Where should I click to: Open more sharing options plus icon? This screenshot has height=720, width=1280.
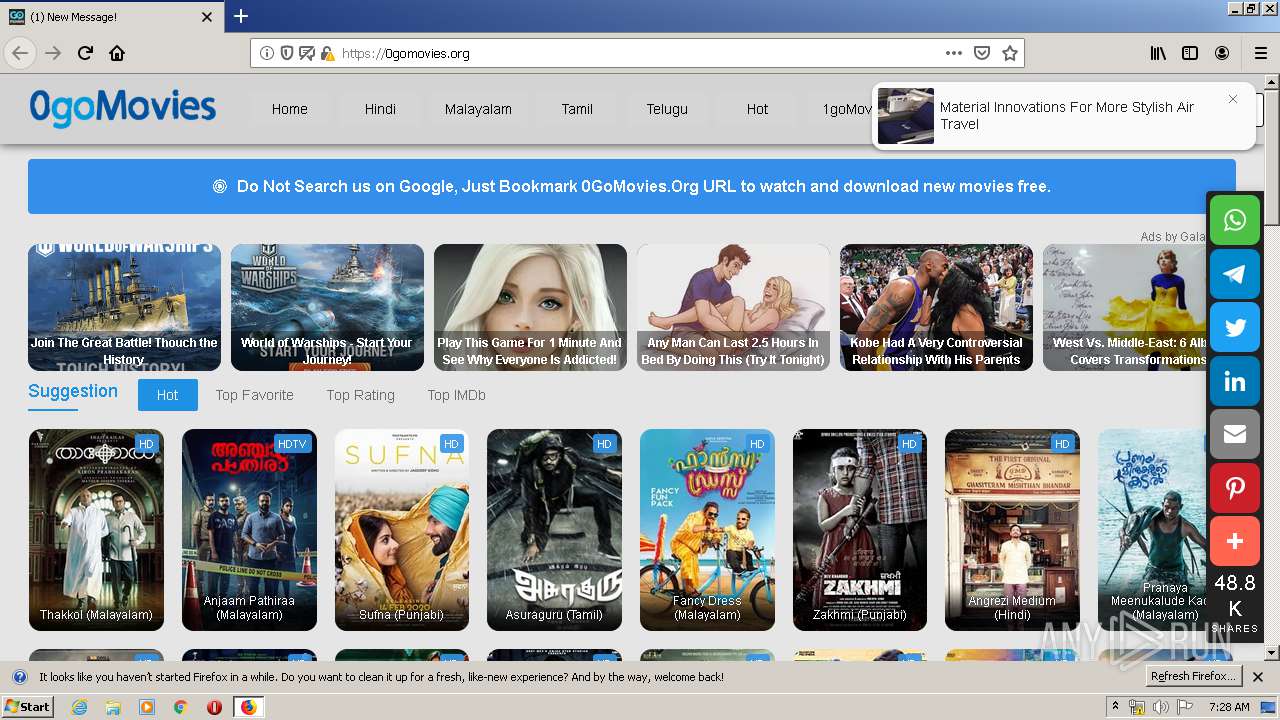click(1235, 541)
